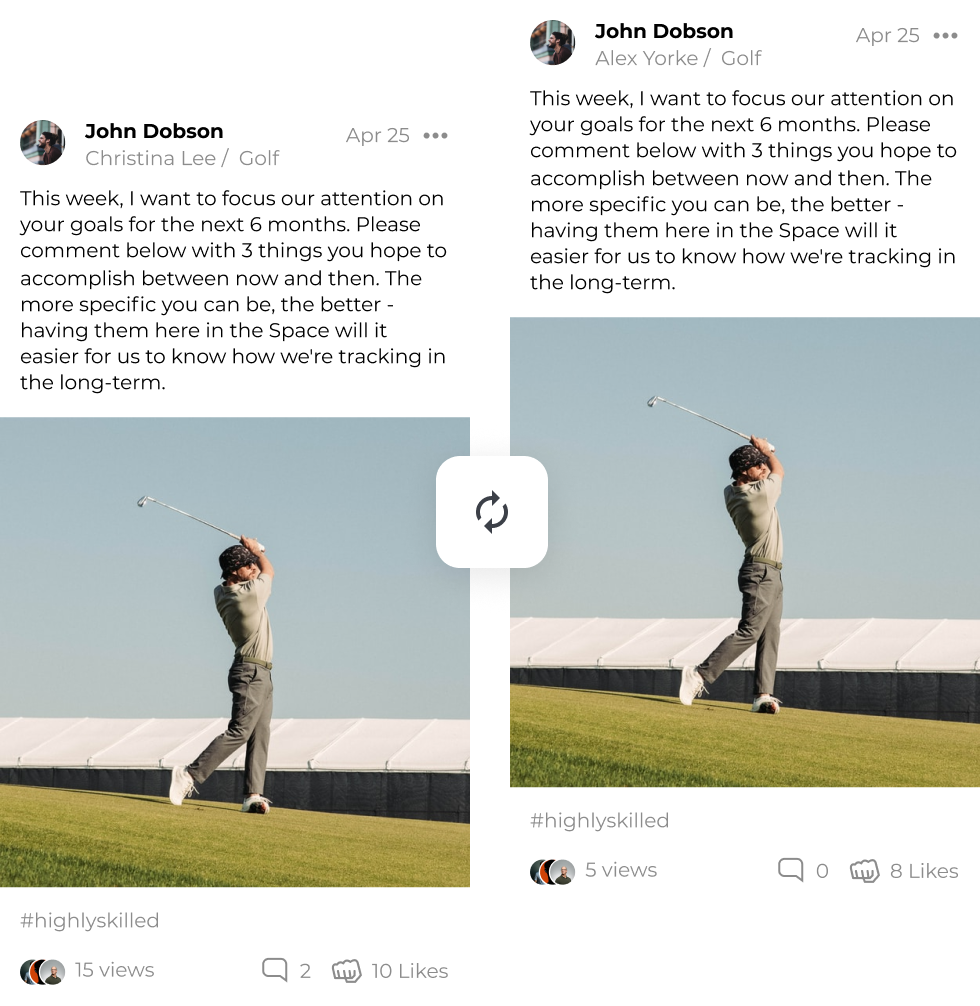Screen dimensions: 980x1006
Task: Click the 15 views count
Action: tap(114, 969)
